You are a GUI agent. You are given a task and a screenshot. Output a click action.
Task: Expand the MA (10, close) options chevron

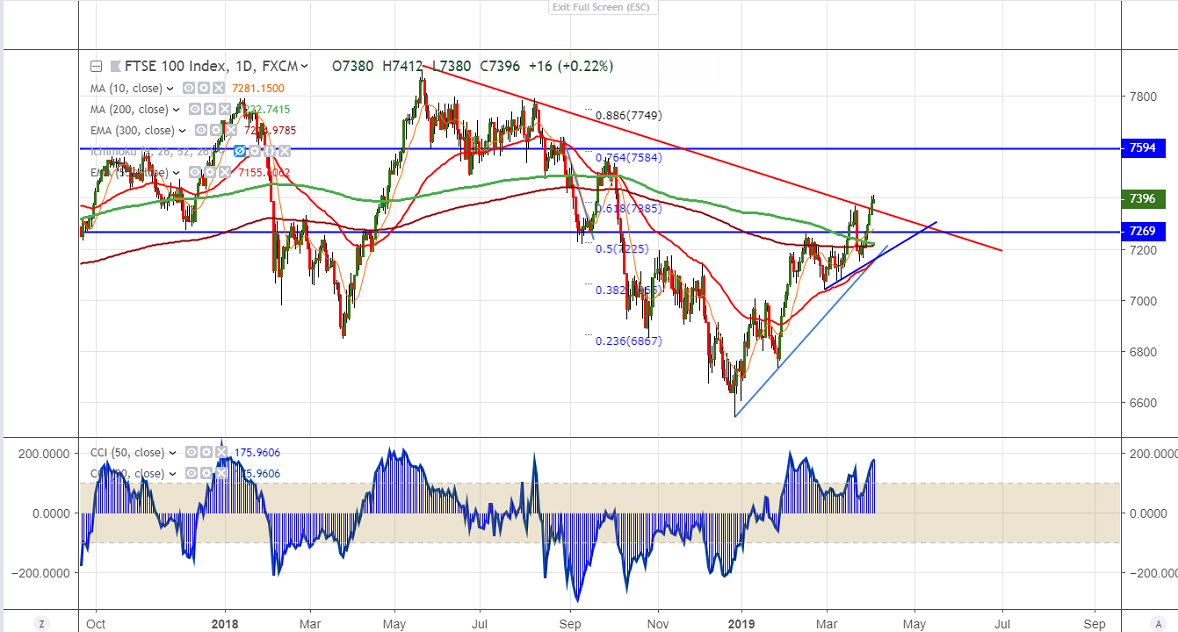[170, 89]
